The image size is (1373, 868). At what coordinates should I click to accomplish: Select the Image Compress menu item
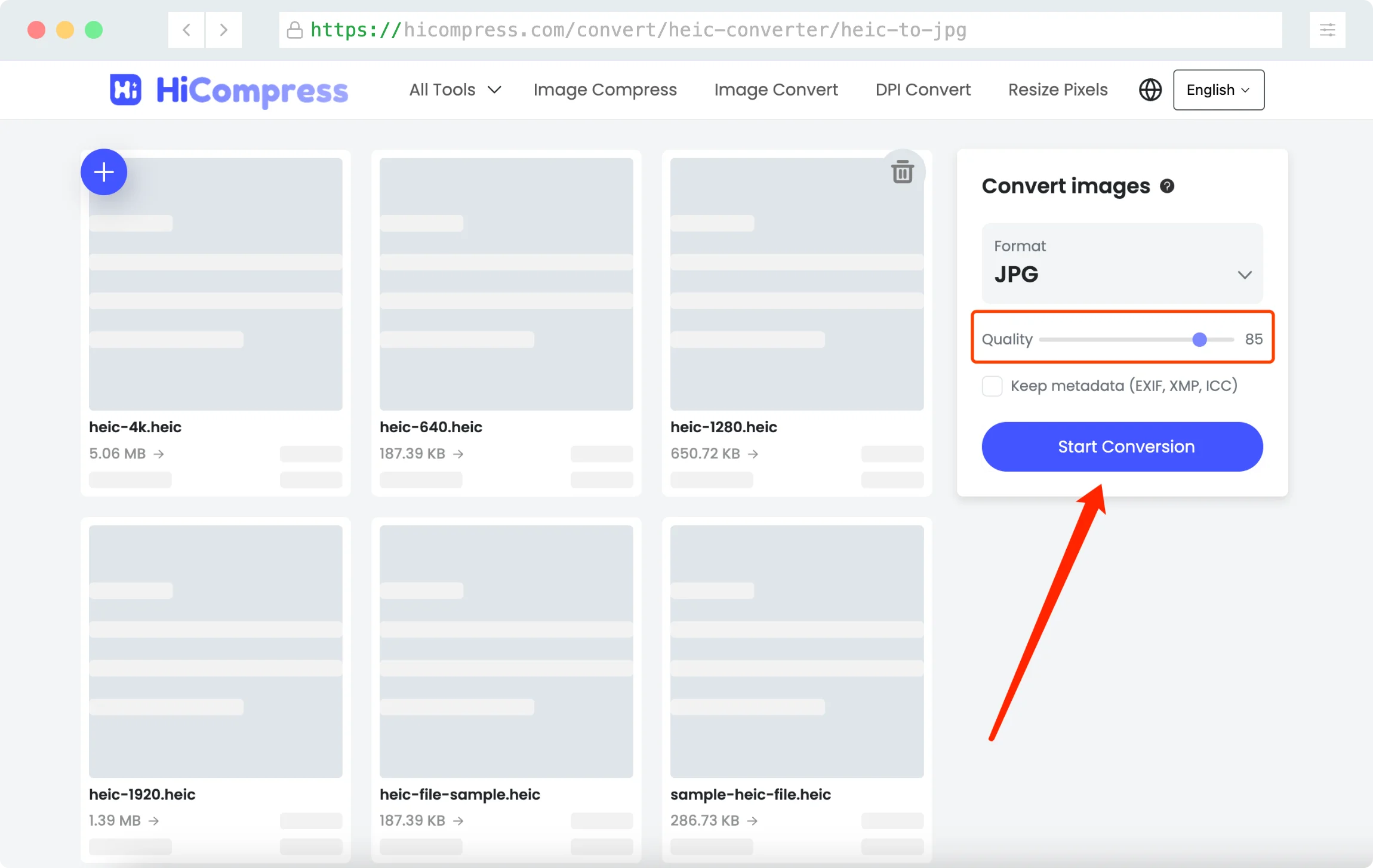click(605, 90)
